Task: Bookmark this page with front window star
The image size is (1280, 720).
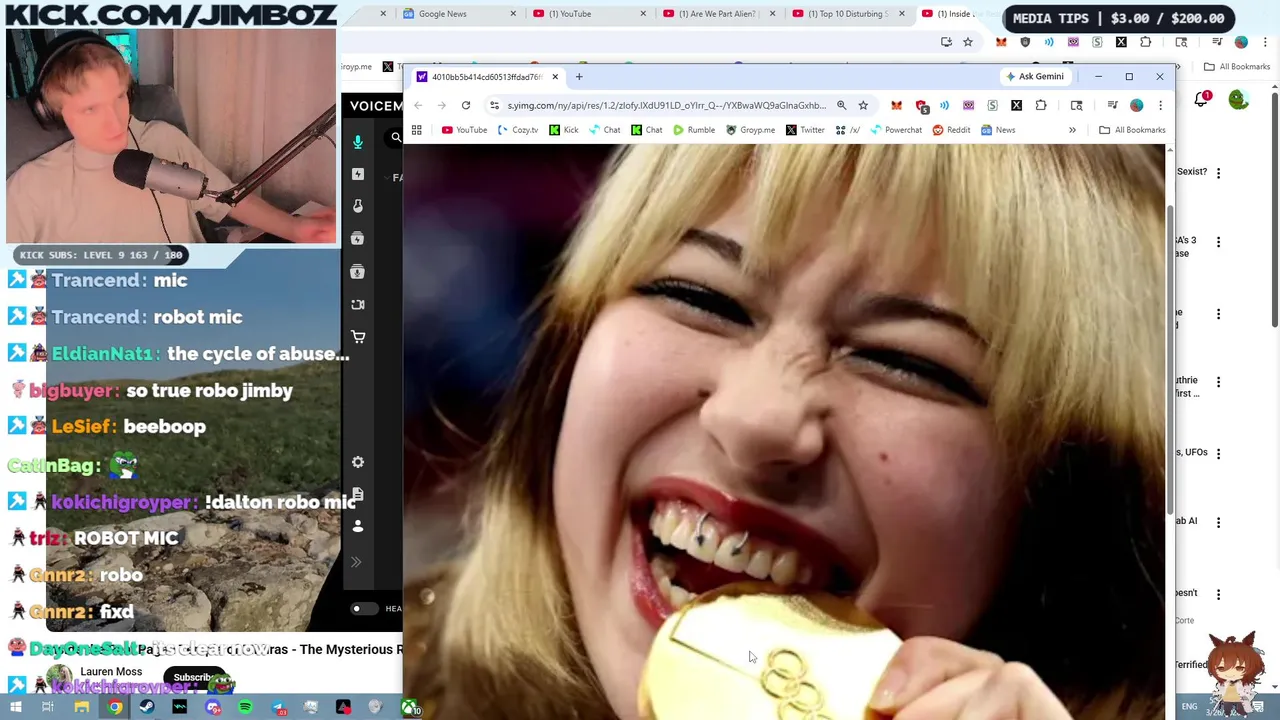Action: coord(863,105)
